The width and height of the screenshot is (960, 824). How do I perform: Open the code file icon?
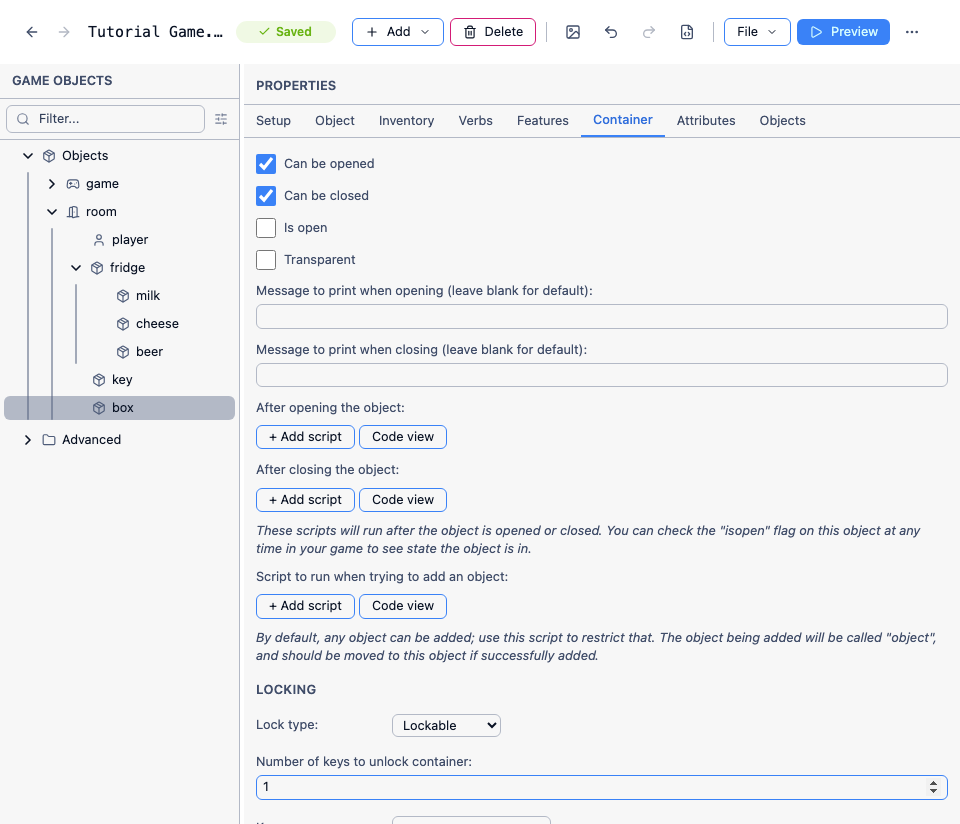tap(687, 32)
